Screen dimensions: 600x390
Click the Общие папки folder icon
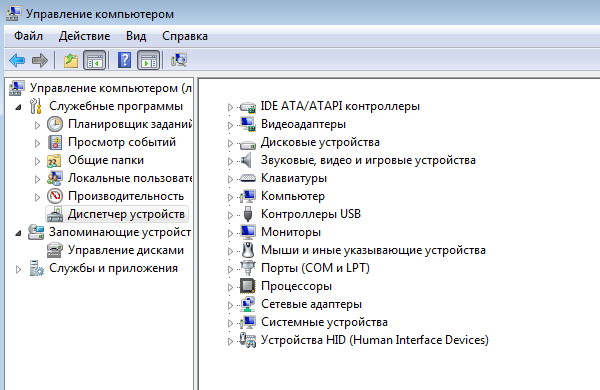click(x=55, y=160)
